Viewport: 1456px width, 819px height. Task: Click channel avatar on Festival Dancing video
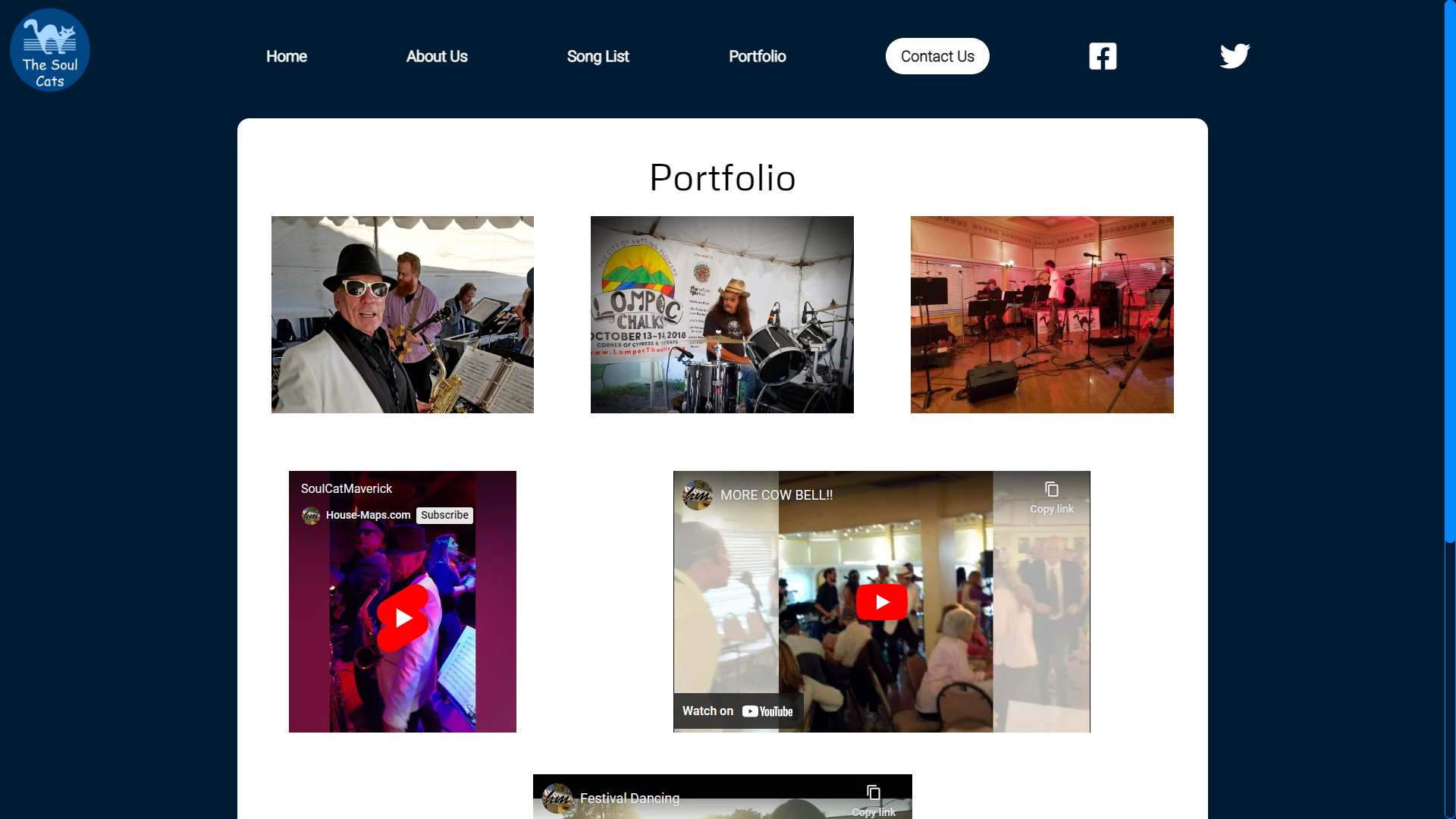click(x=557, y=799)
